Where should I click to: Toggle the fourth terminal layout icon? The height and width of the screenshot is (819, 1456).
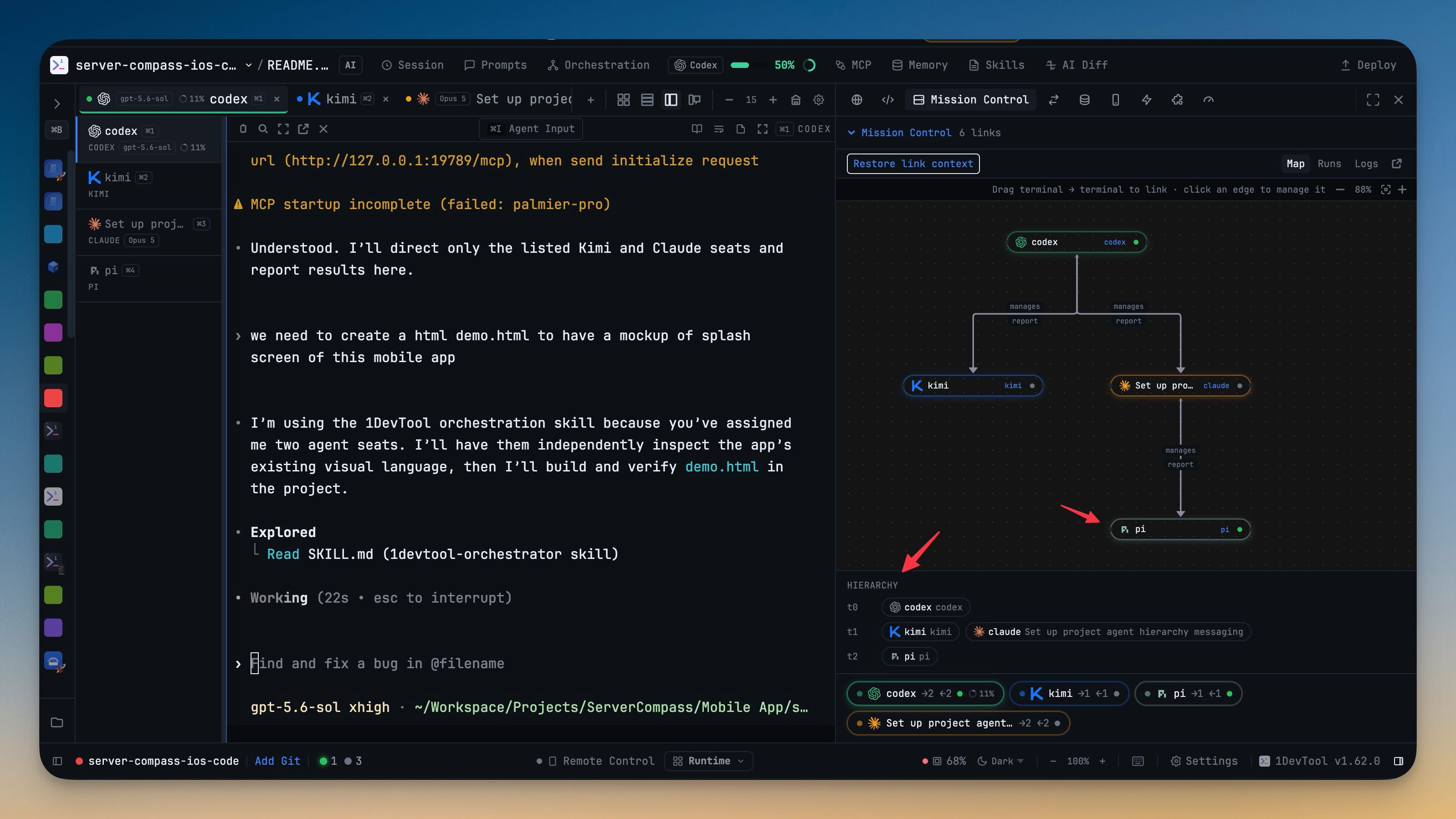(695, 100)
